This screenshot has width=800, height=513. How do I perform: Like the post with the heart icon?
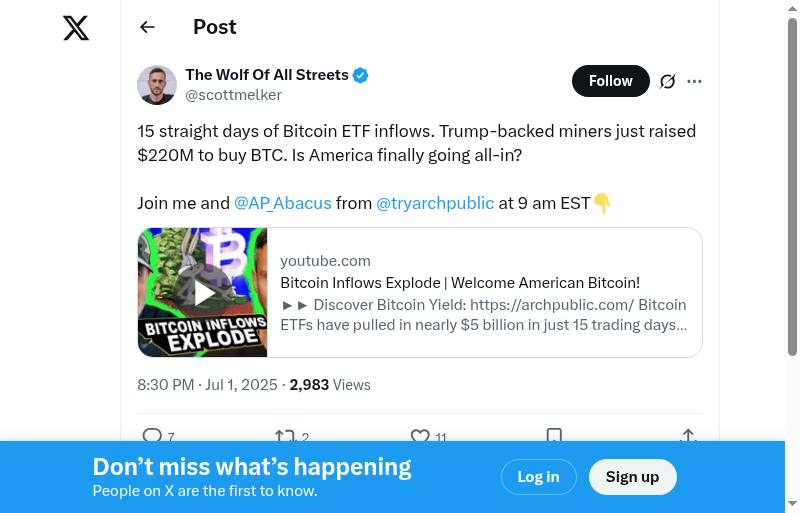coord(420,436)
